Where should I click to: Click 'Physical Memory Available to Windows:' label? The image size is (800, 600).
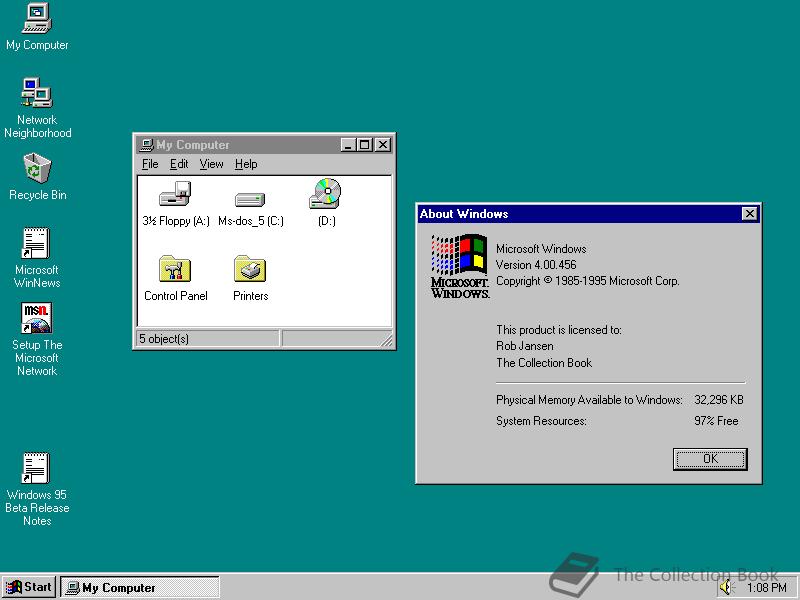pyautogui.click(x=589, y=400)
